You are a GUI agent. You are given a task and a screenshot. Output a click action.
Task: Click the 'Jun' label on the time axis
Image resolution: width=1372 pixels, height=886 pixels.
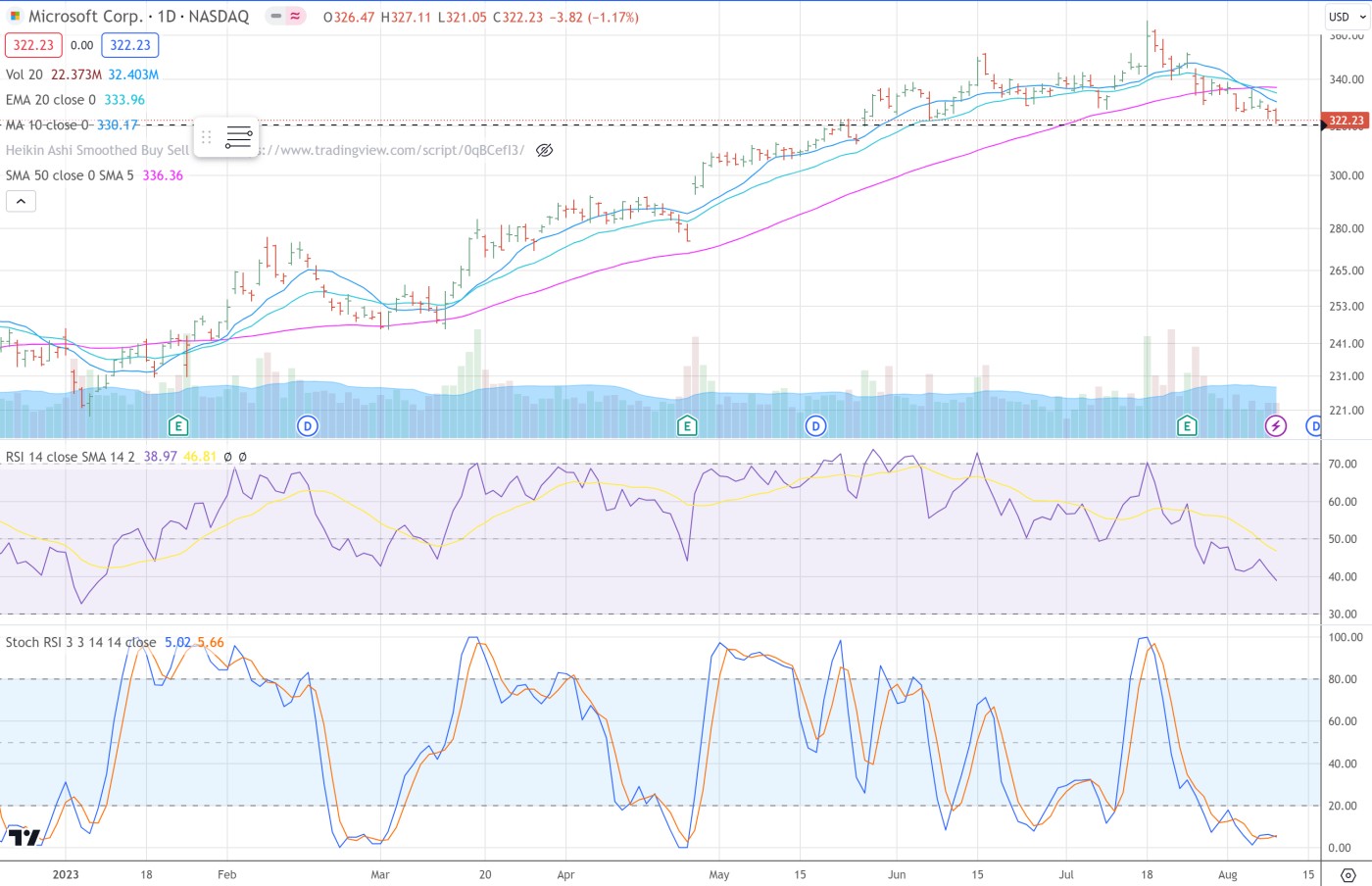897,874
